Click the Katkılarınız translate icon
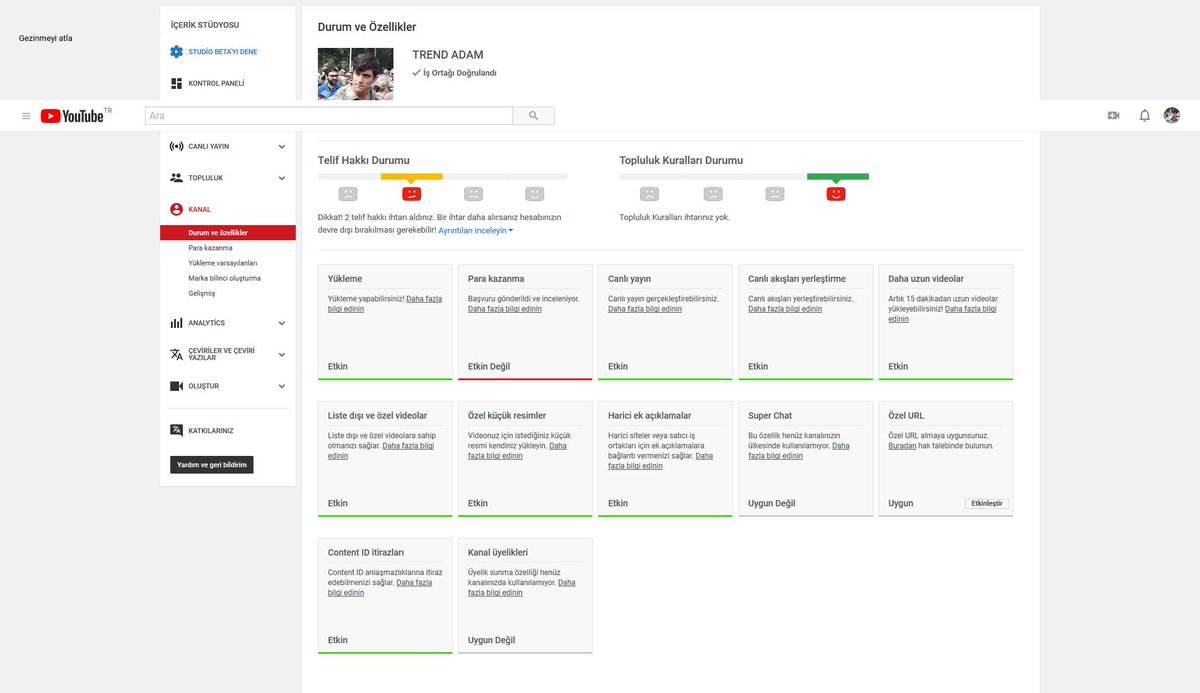Viewport: 1200px width, 693px height. click(x=176, y=430)
